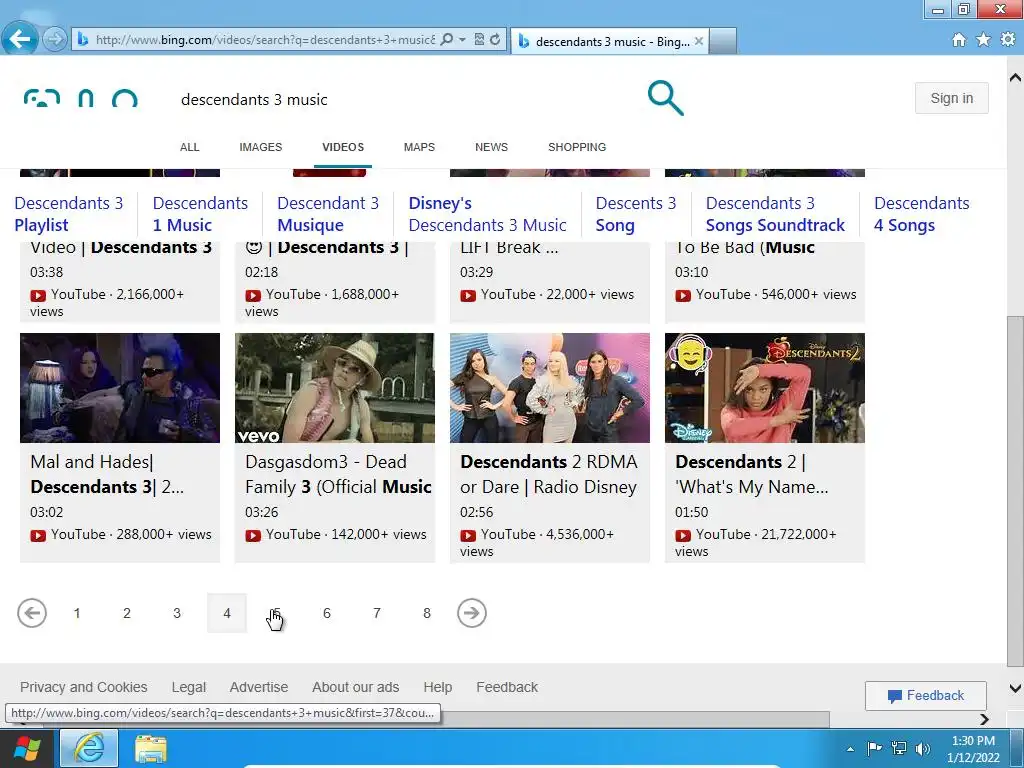Go to results page 1

pyautogui.click(x=77, y=613)
